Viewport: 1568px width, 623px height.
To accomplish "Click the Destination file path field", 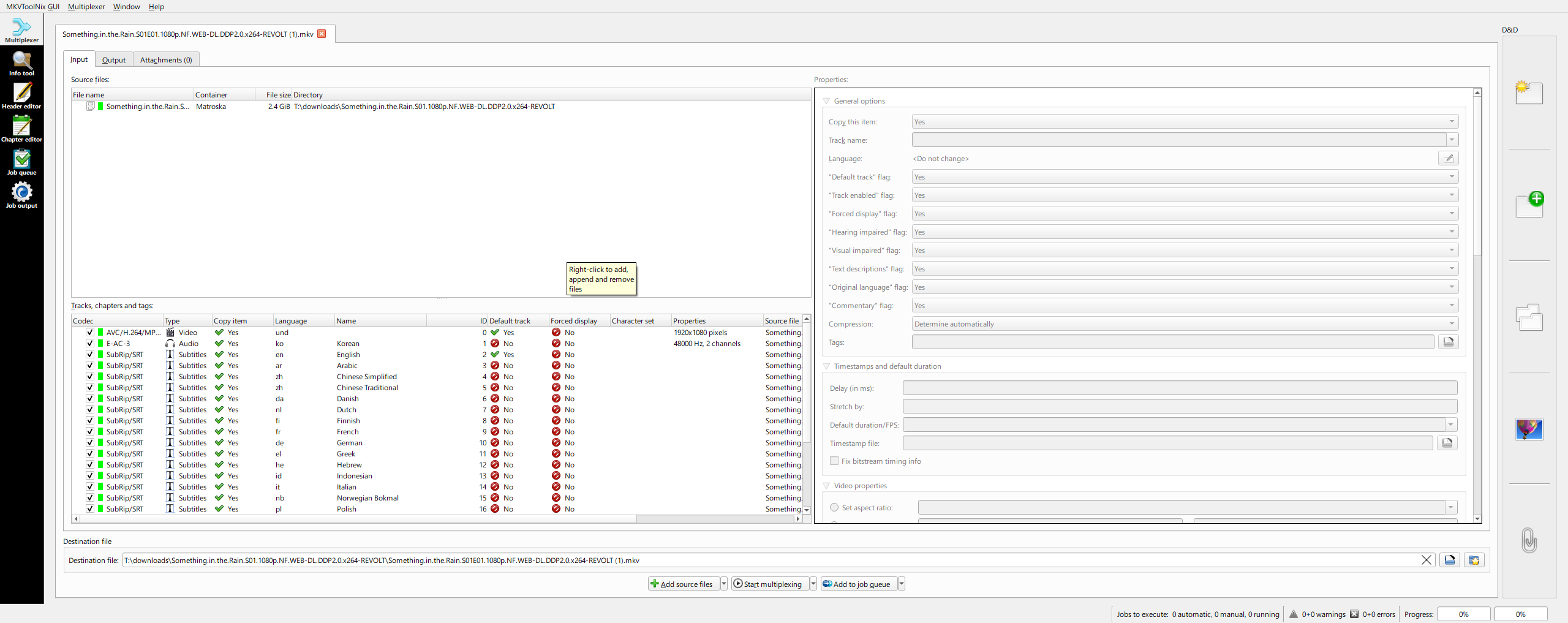I will click(x=771, y=560).
